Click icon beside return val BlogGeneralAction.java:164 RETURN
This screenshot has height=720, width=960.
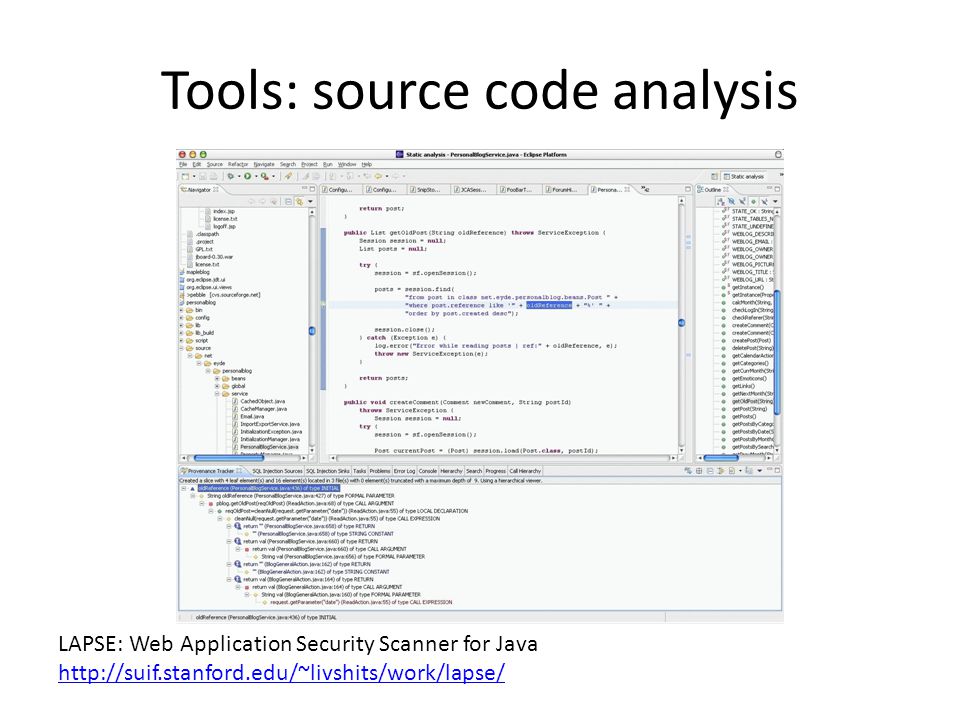tap(238, 579)
